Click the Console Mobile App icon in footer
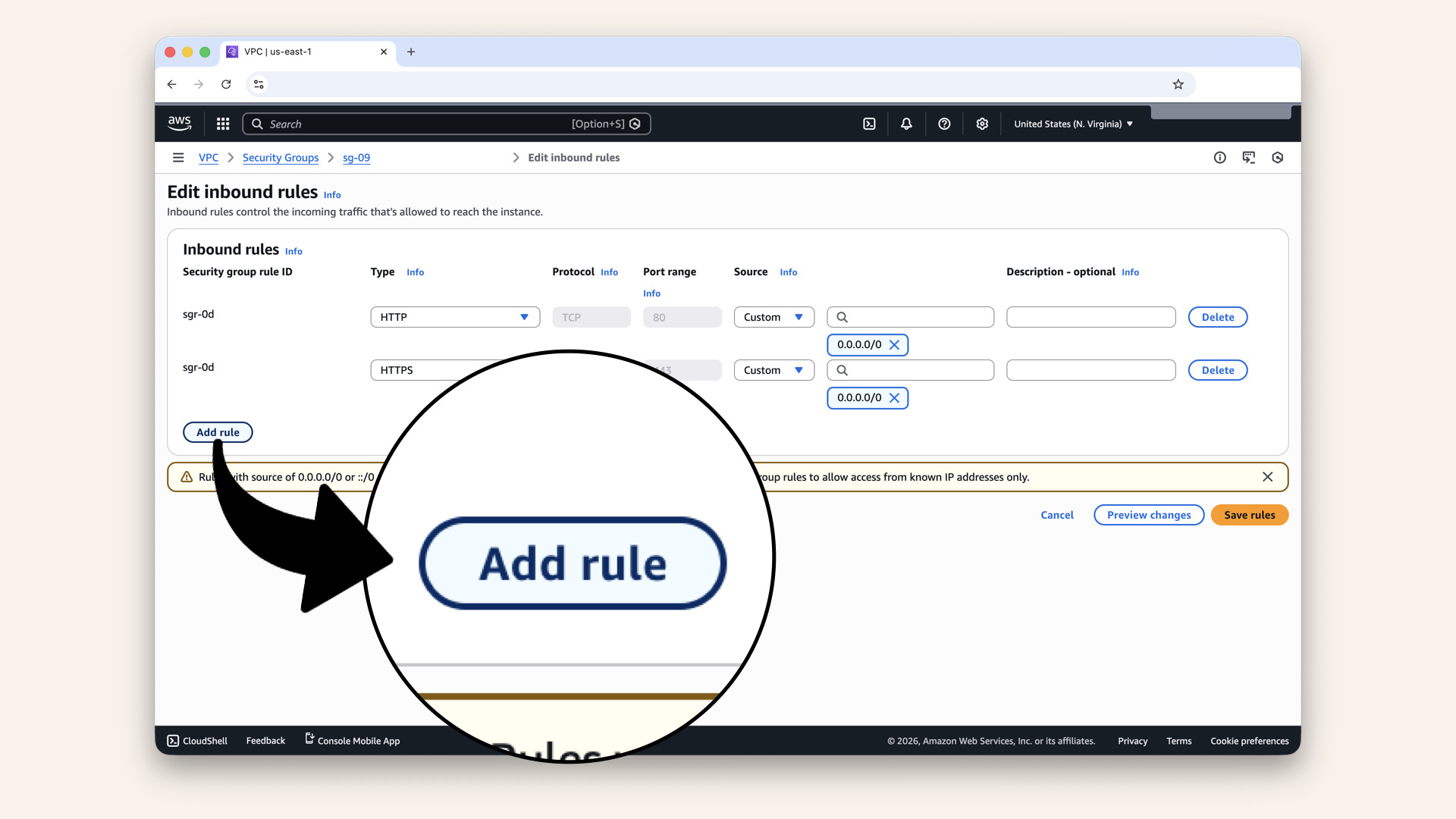 [x=308, y=739]
